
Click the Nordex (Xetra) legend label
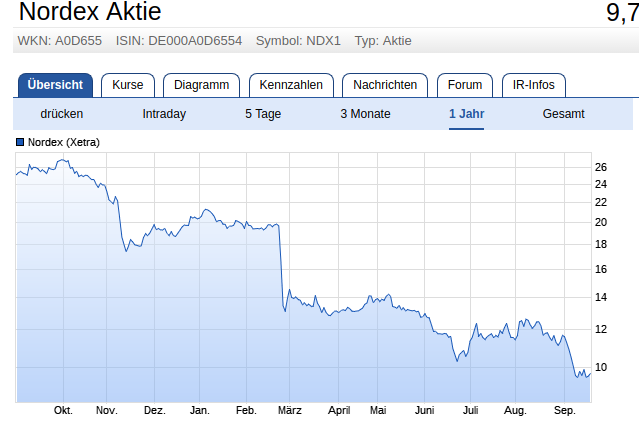tap(64, 143)
